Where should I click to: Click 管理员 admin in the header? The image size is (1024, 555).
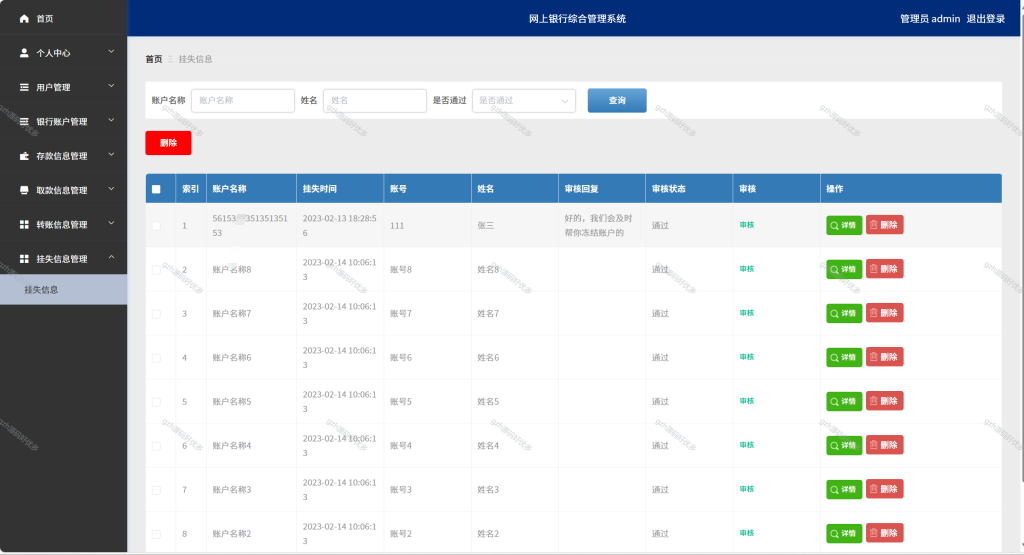tap(930, 19)
